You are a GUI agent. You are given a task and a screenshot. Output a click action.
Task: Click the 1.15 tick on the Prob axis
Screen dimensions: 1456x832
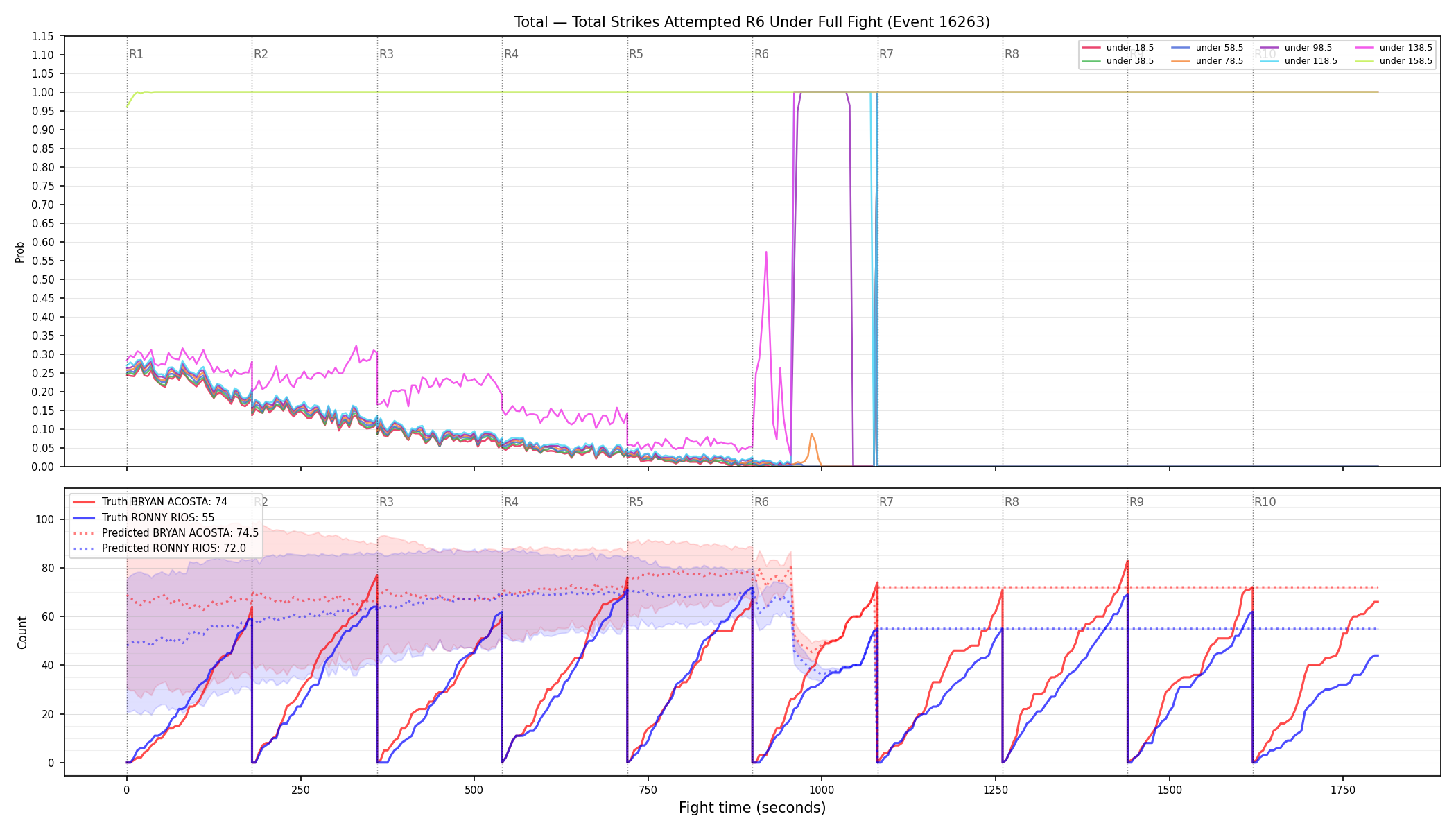(x=43, y=37)
